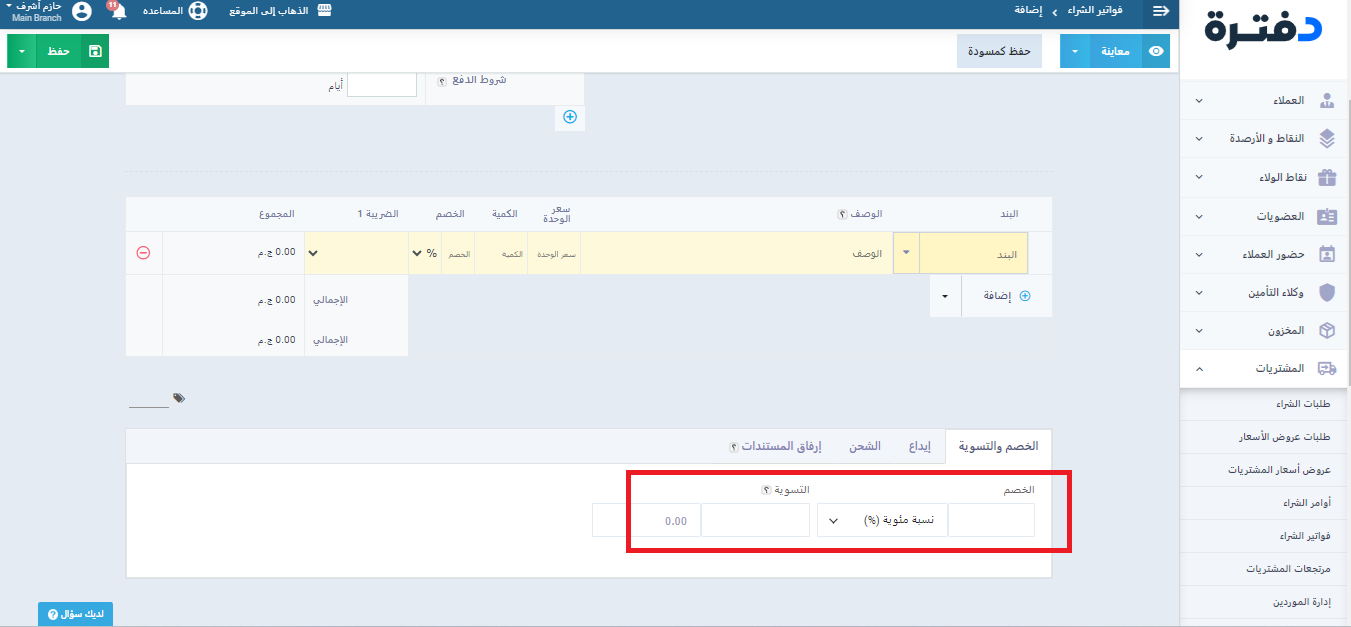This screenshot has height=627, width=1351.
Task: Click لديك سؤال help button
Action: [75, 614]
